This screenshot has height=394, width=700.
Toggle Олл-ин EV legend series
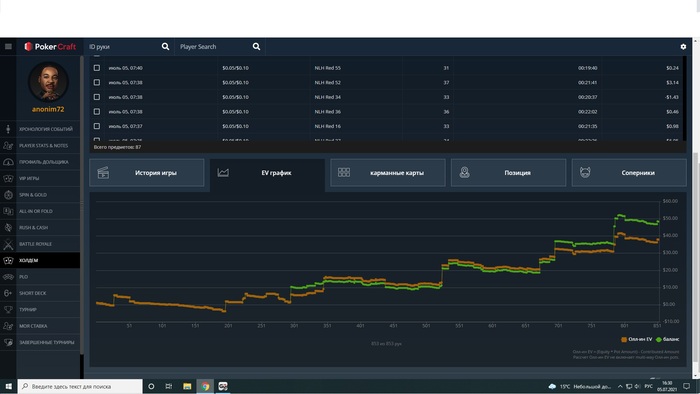(x=637, y=340)
